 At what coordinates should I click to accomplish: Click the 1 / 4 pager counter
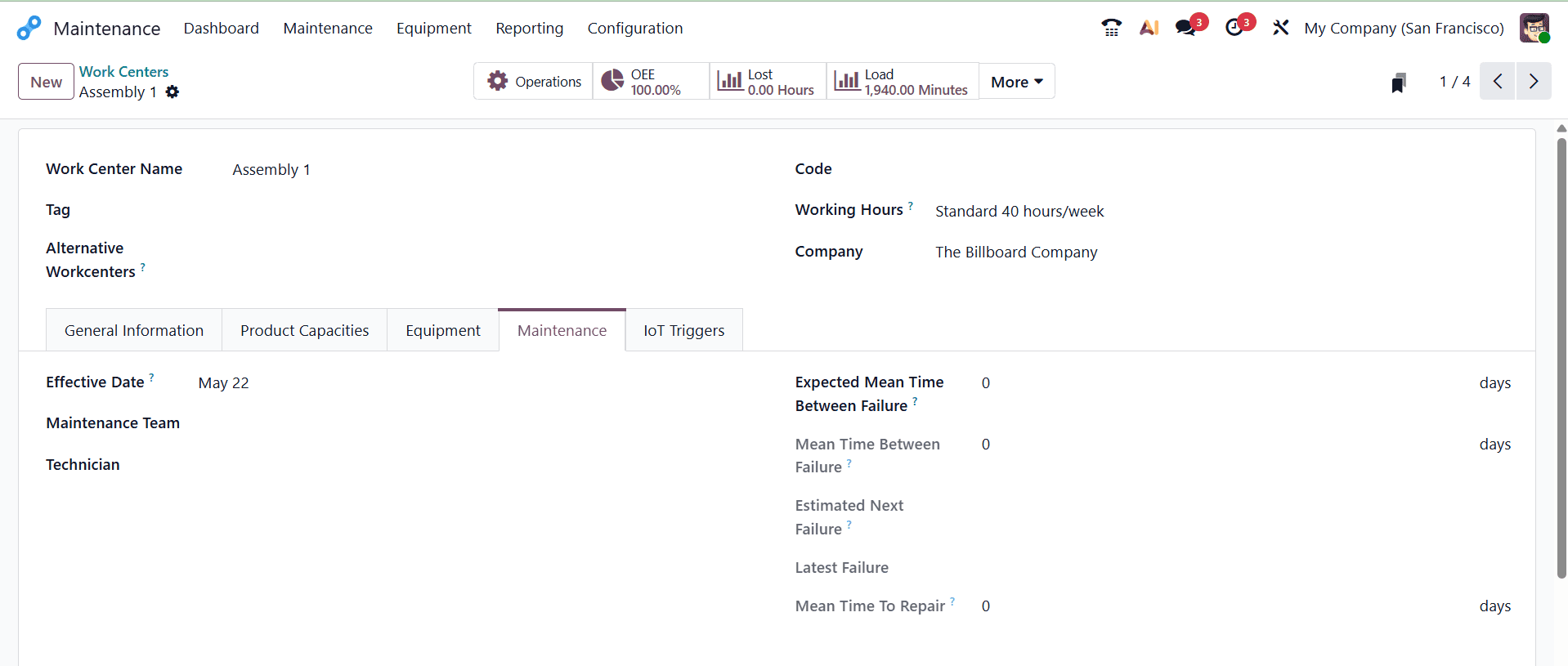click(1454, 82)
